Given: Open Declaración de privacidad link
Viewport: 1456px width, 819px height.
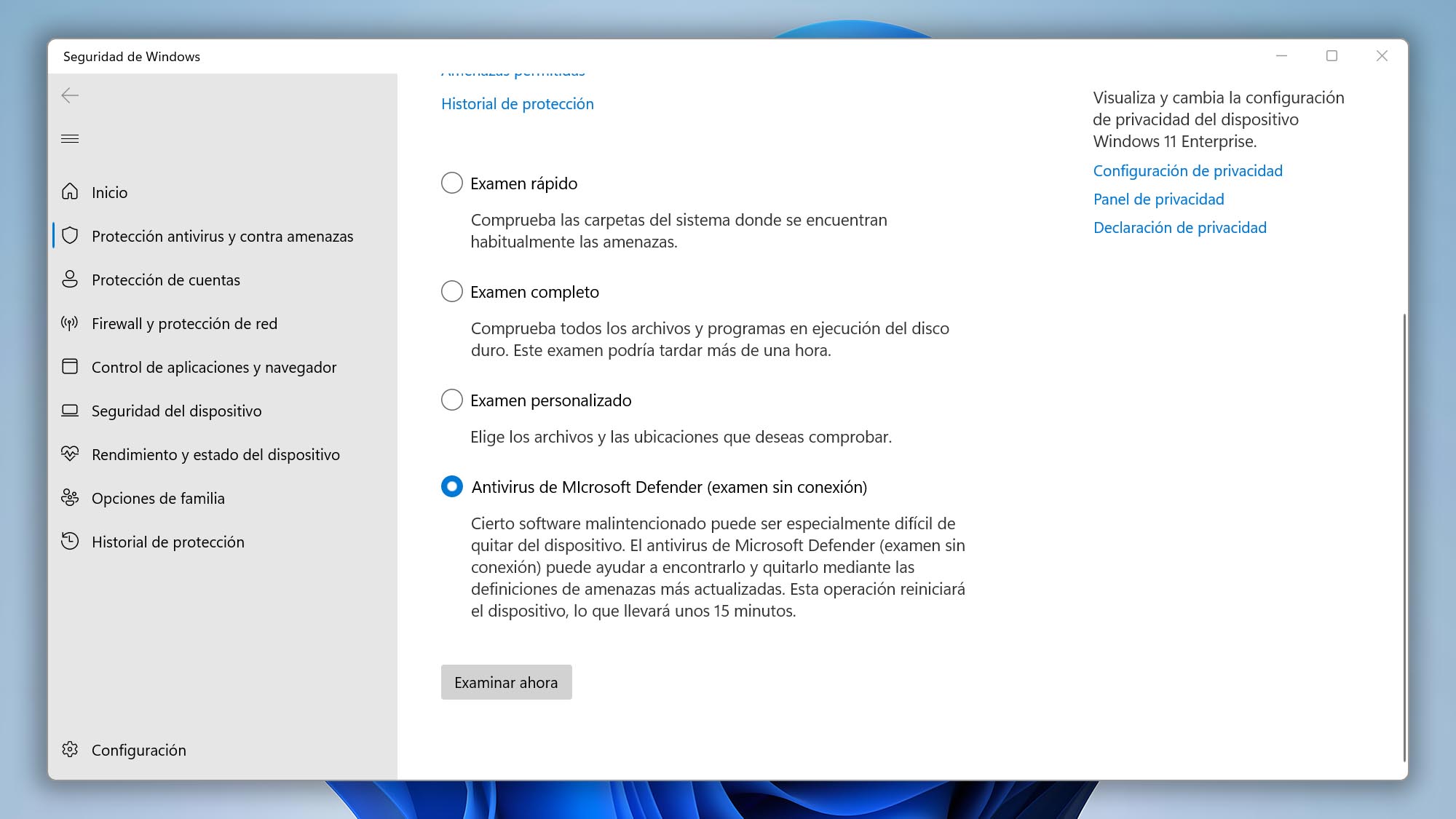Looking at the screenshot, I should tap(1180, 228).
